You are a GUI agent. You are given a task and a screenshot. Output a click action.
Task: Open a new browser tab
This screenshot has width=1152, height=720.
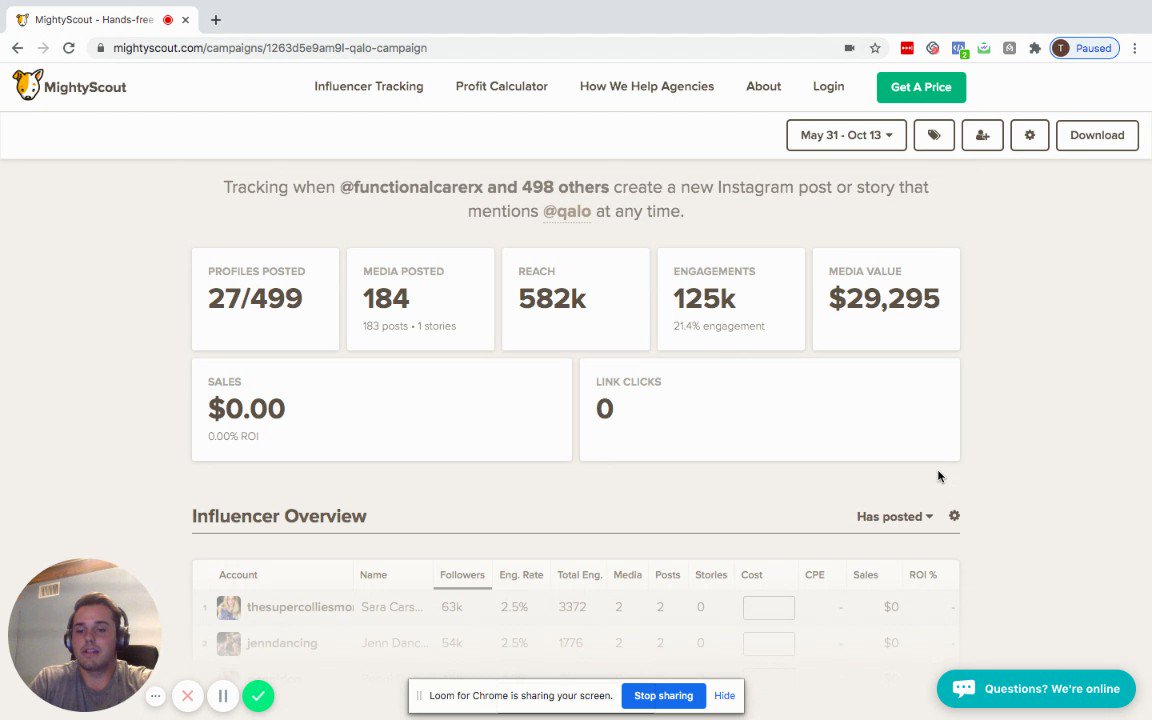click(x=215, y=20)
